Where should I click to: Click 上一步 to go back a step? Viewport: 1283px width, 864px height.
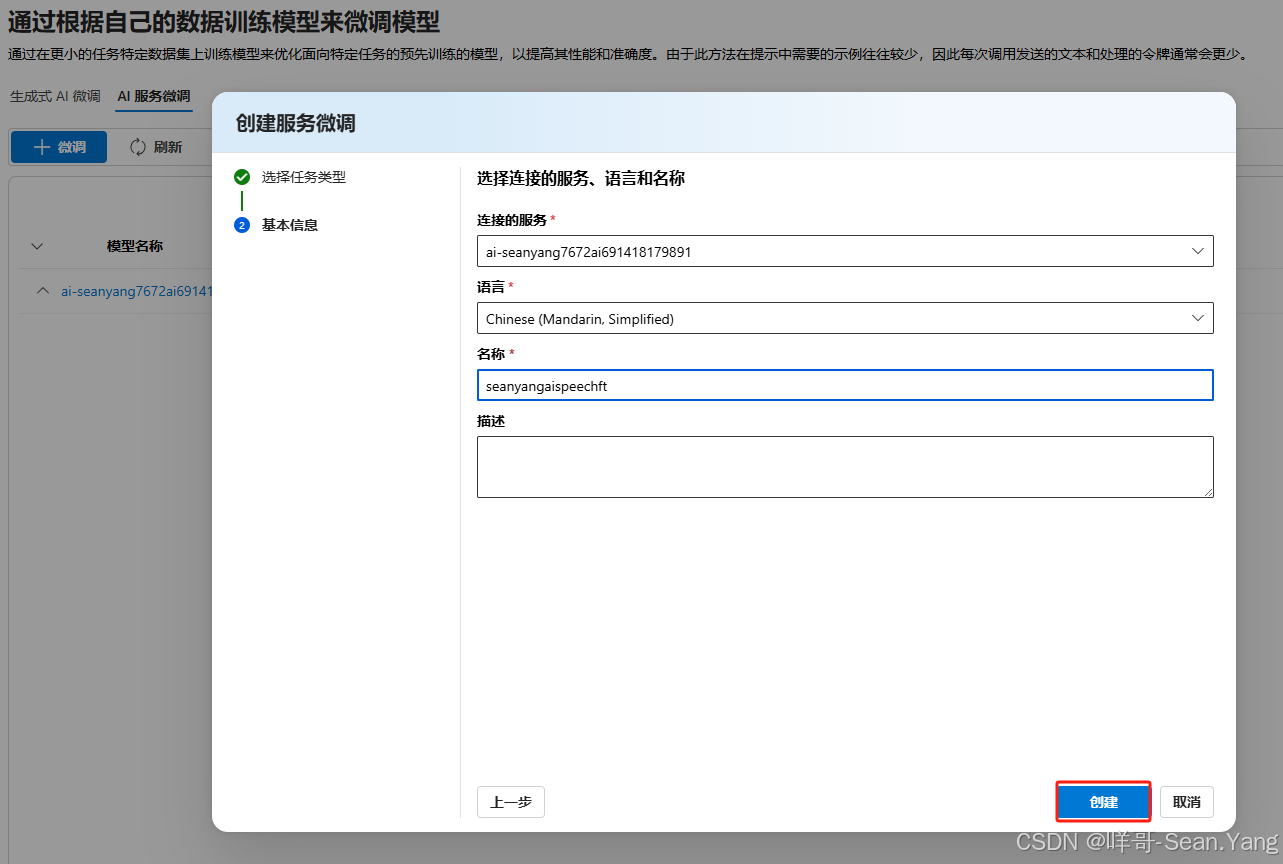point(510,801)
